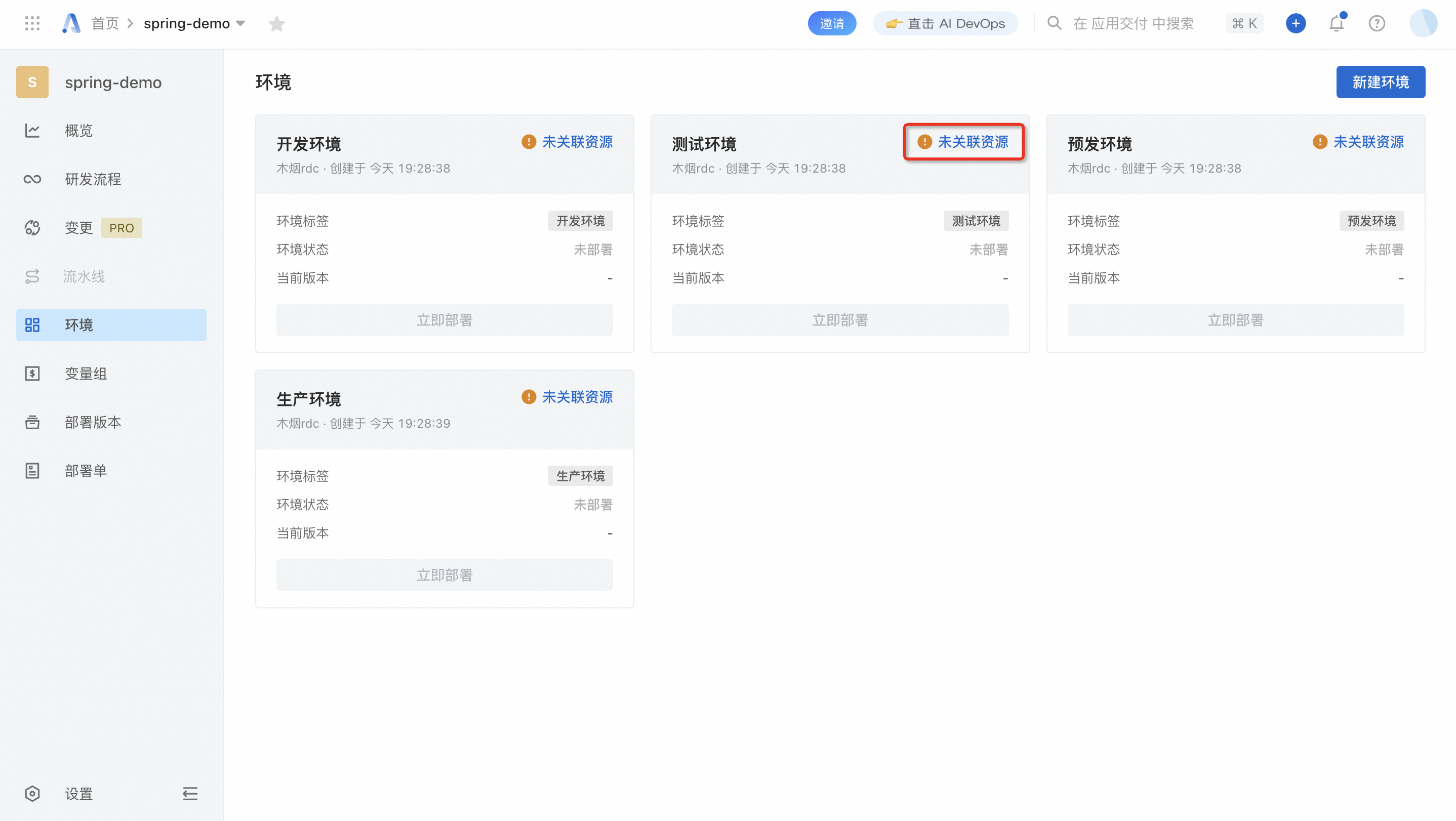
Task: Click the warning icon on 预发环境 card
Action: (x=1320, y=142)
